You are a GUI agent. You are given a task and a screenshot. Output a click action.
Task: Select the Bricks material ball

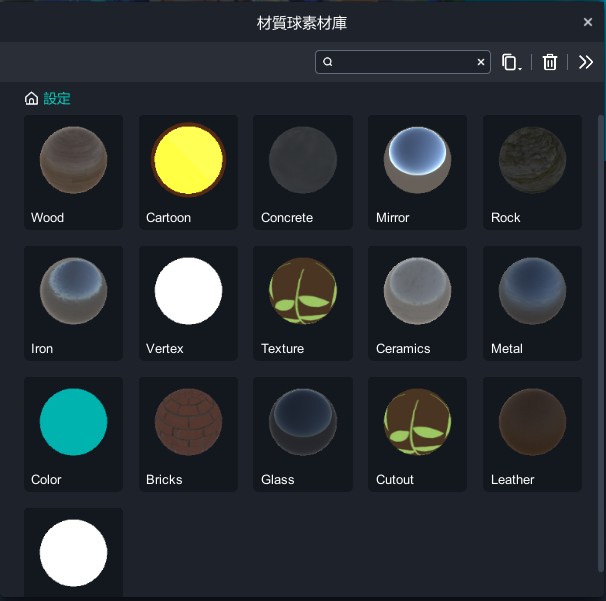point(188,421)
